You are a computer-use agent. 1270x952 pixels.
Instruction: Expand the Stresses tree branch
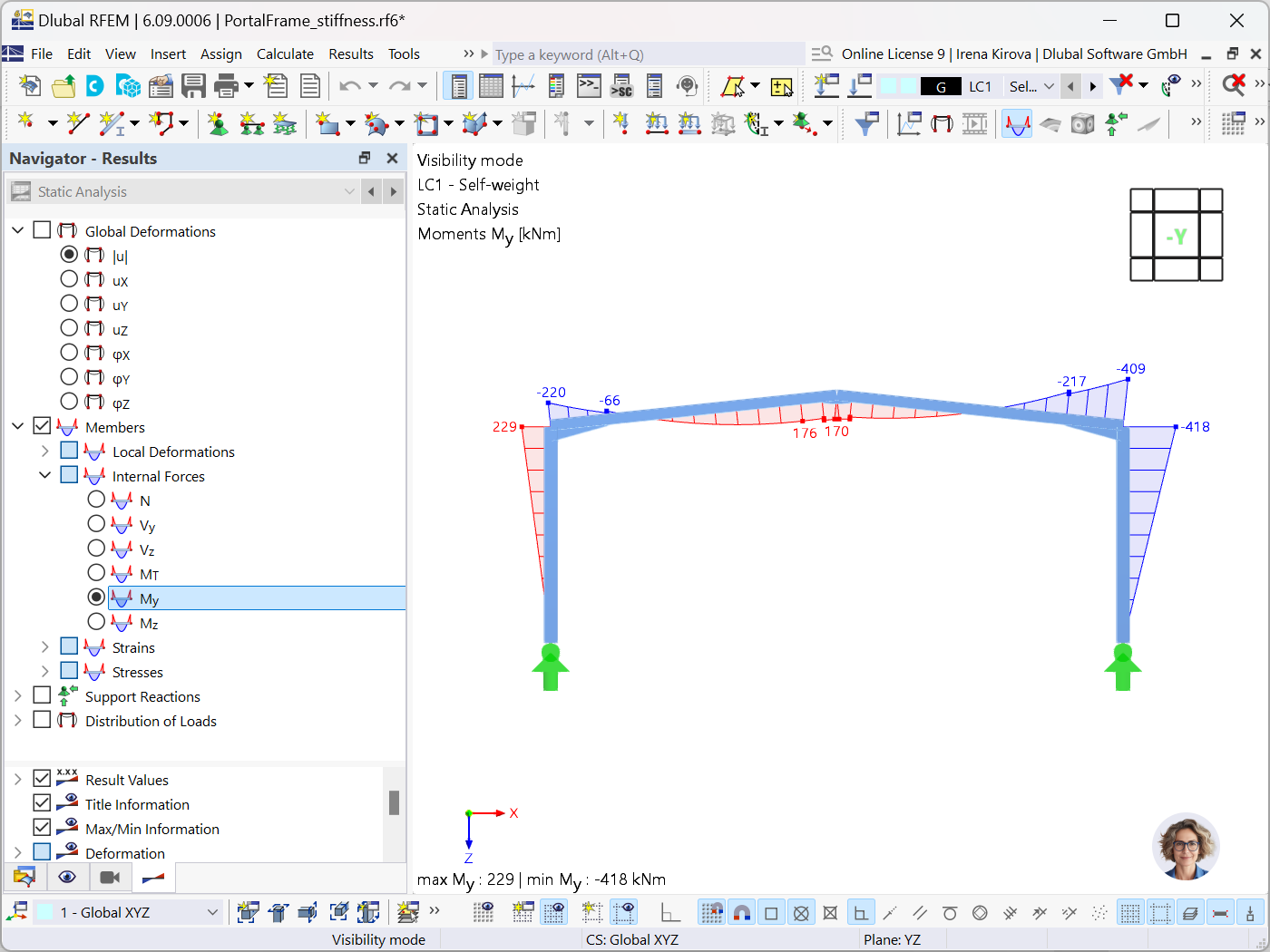[x=44, y=671]
